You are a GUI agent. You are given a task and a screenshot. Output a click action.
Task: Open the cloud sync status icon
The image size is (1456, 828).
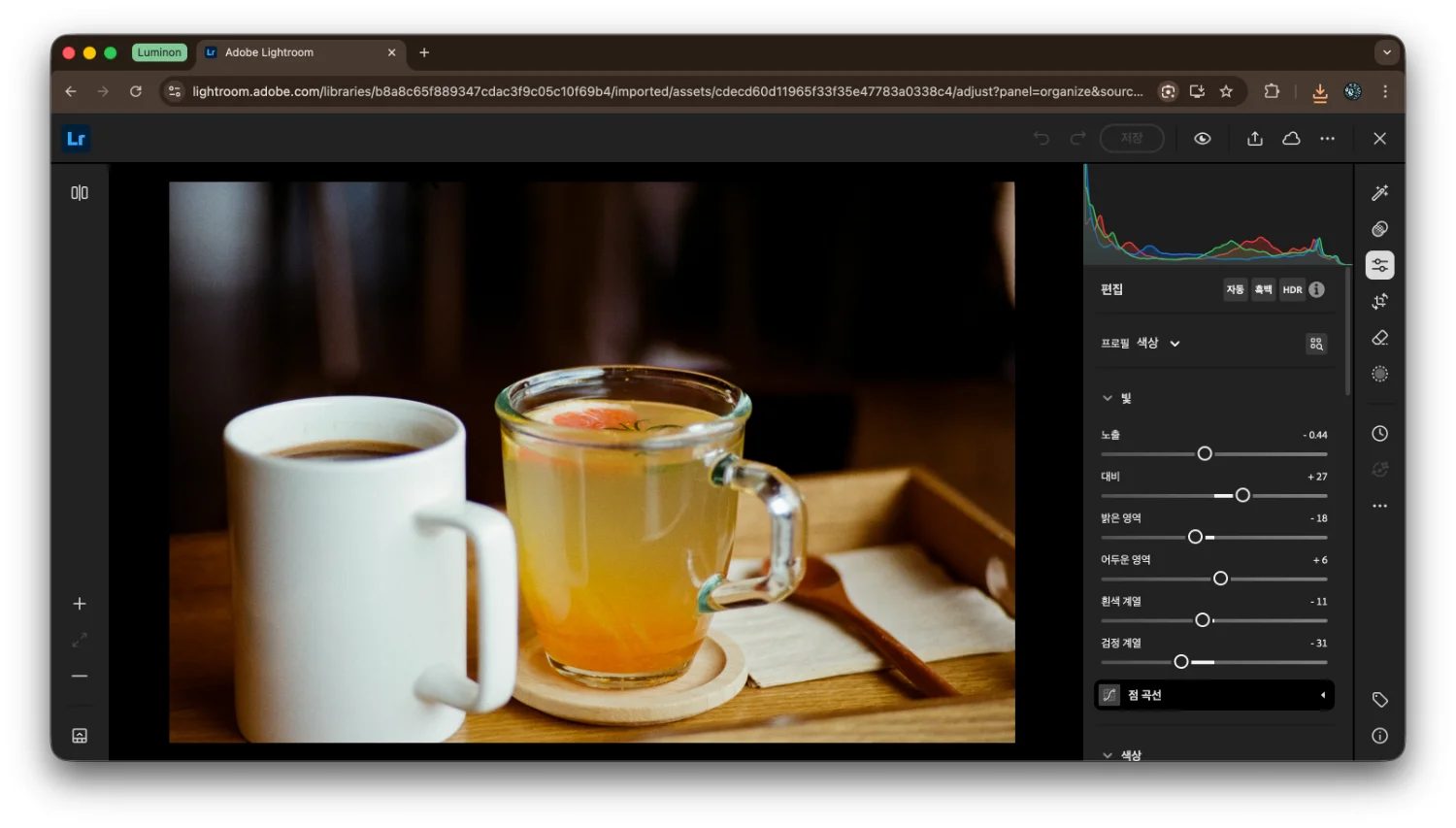click(1291, 139)
